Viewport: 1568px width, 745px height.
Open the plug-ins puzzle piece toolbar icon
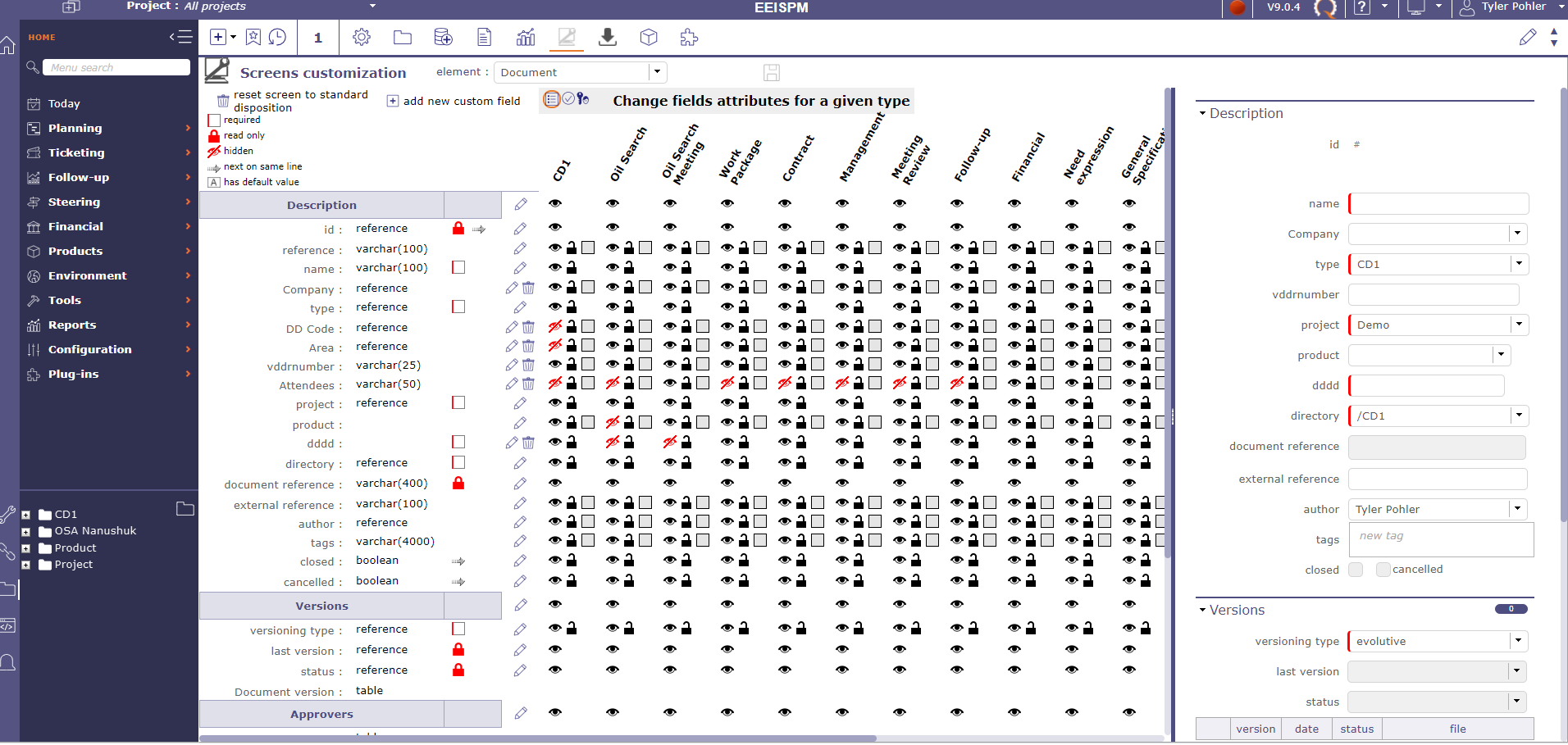coord(689,38)
